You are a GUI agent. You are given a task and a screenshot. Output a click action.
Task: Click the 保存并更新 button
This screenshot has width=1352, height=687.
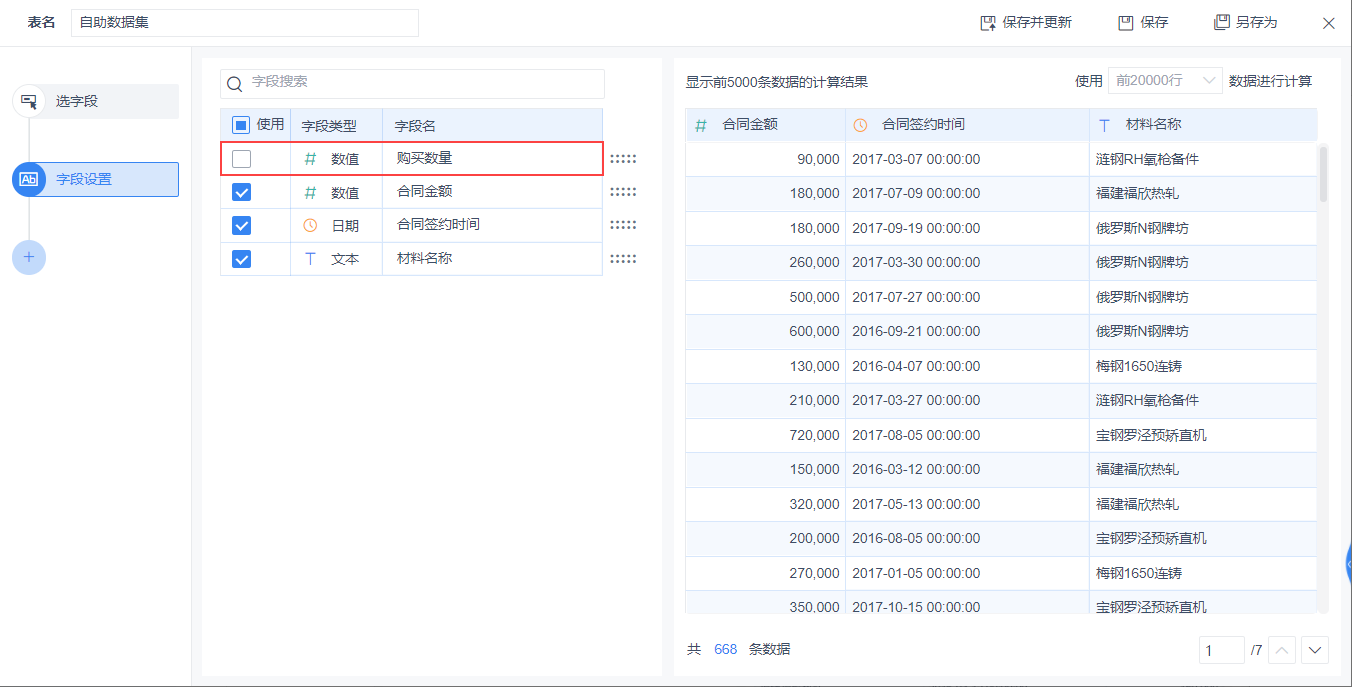1026,22
